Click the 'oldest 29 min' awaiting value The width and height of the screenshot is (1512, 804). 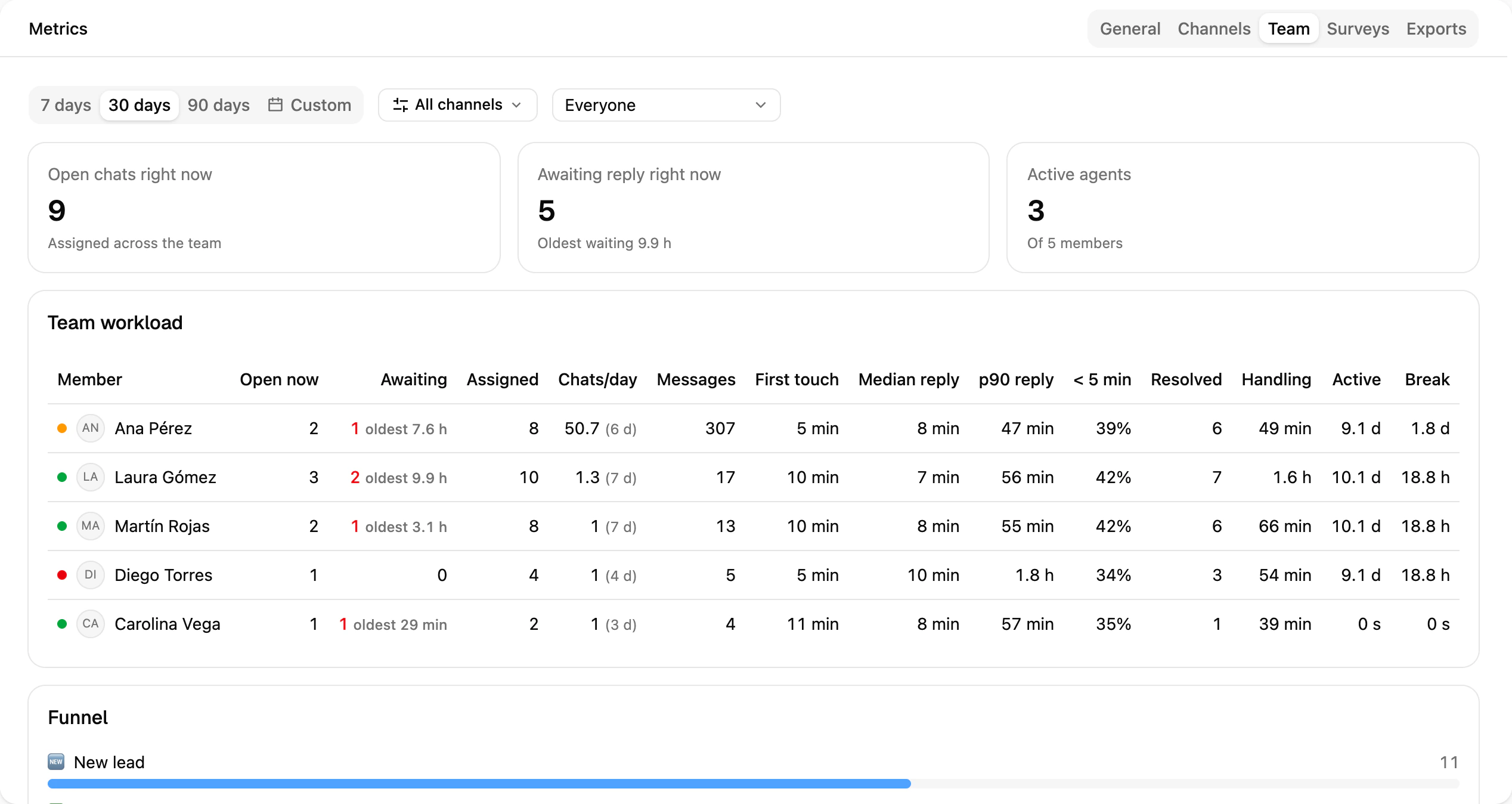coord(400,624)
